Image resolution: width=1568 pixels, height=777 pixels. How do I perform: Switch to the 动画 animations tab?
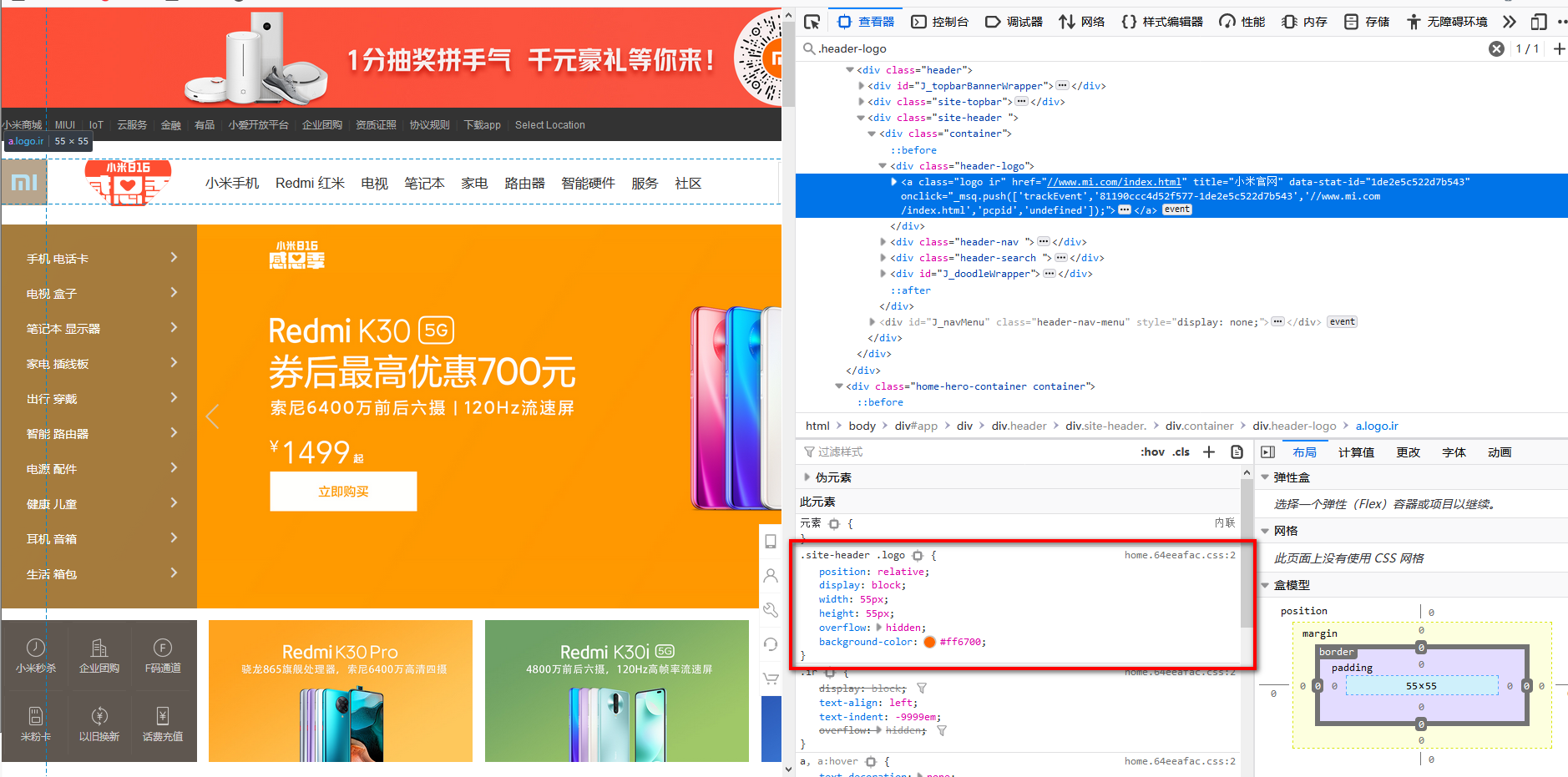point(1500,452)
